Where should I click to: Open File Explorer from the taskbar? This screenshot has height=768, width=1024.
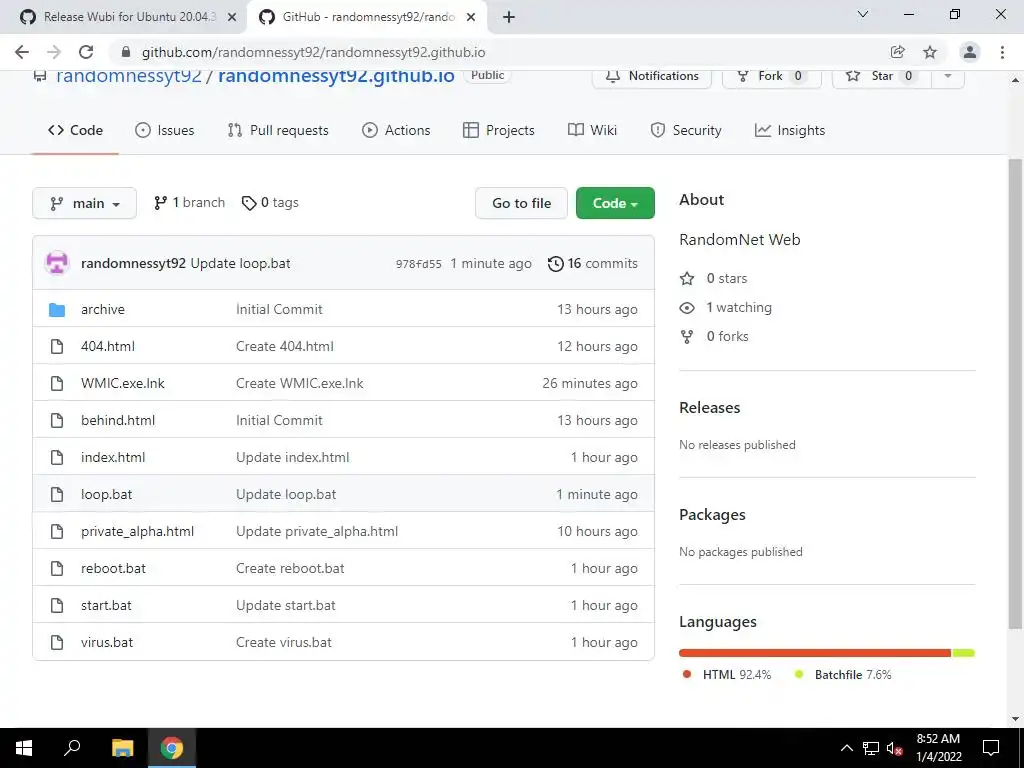[122, 748]
